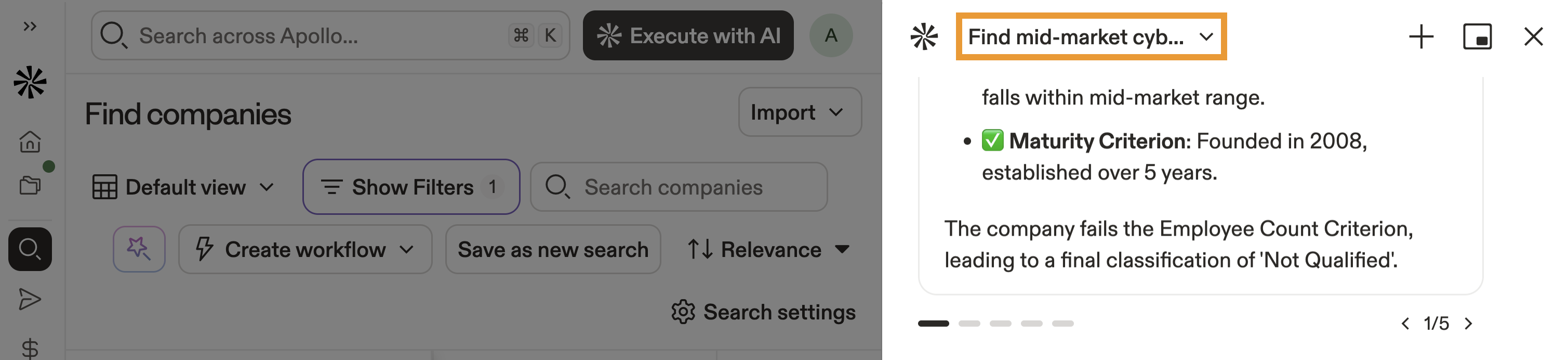This screenshot has height=360, width=1568.
Task: Expand the Import dropdown
Action: click(799, 113)
